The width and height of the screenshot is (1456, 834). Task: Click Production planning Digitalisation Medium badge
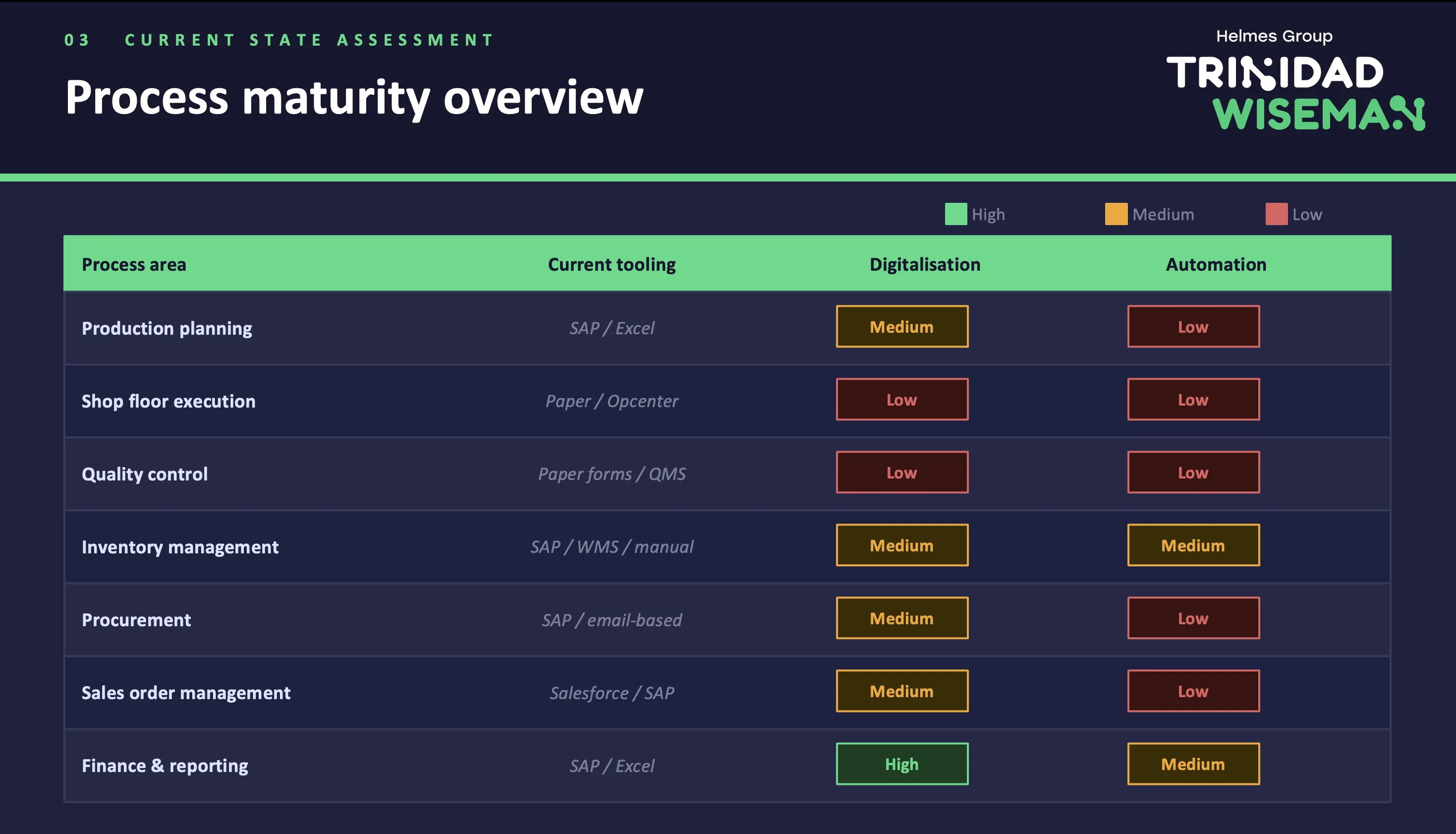[x=902, y=326]
